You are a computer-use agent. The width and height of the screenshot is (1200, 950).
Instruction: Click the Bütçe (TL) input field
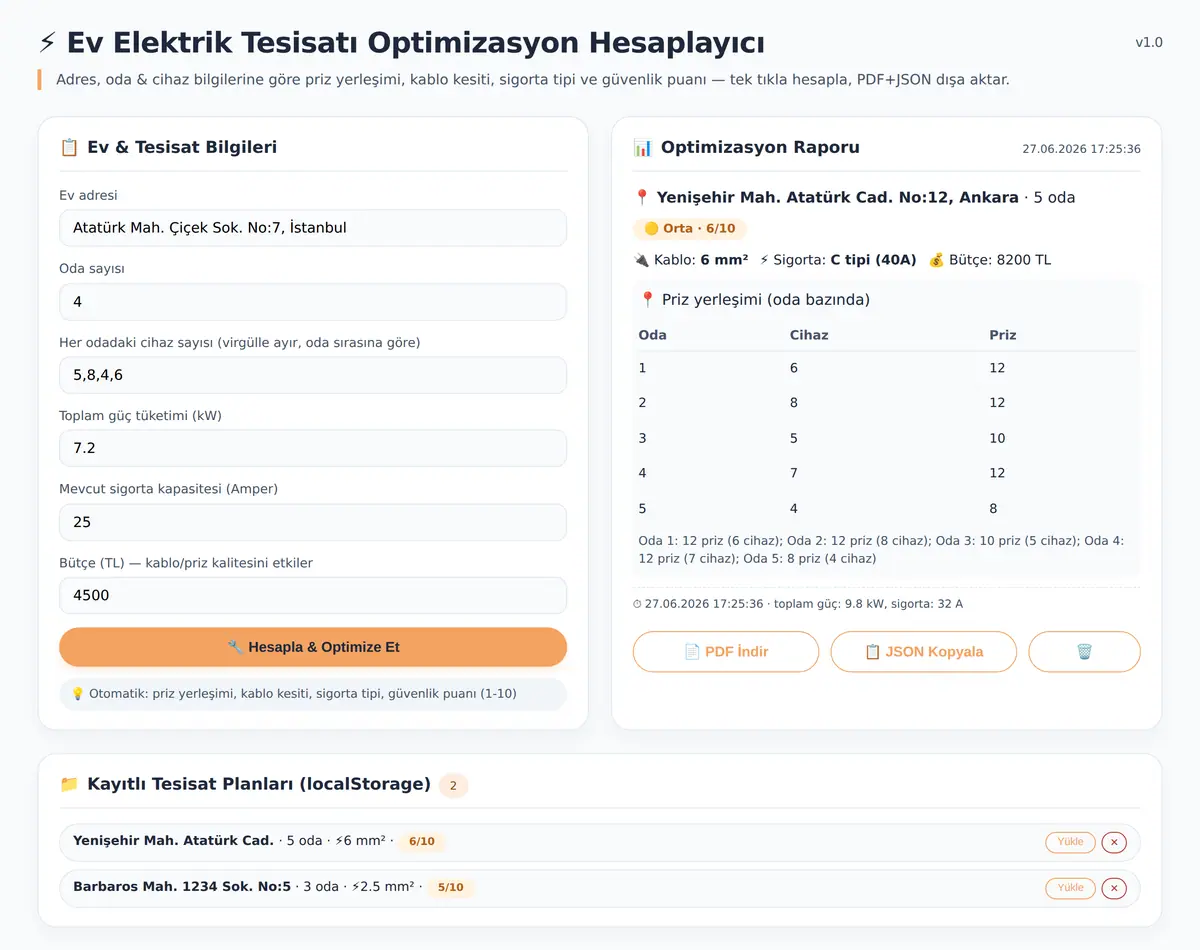(313, 595)
